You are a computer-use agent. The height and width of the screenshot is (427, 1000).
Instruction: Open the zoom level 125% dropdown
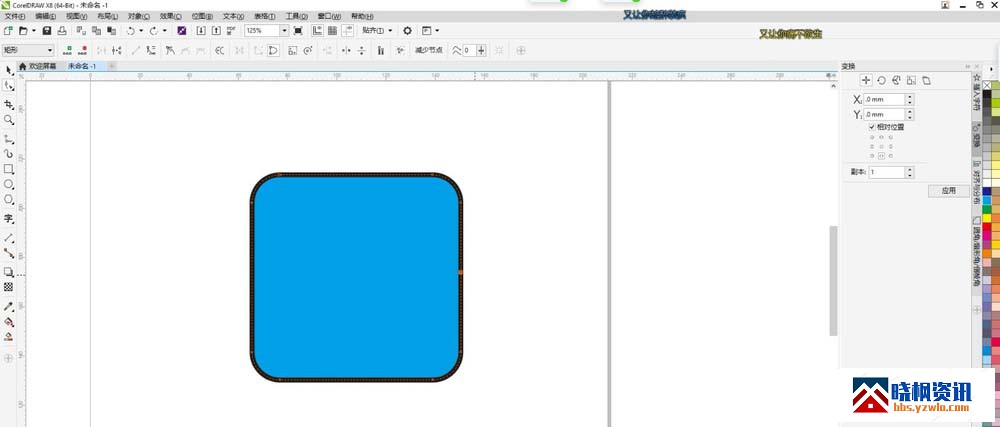284,31
